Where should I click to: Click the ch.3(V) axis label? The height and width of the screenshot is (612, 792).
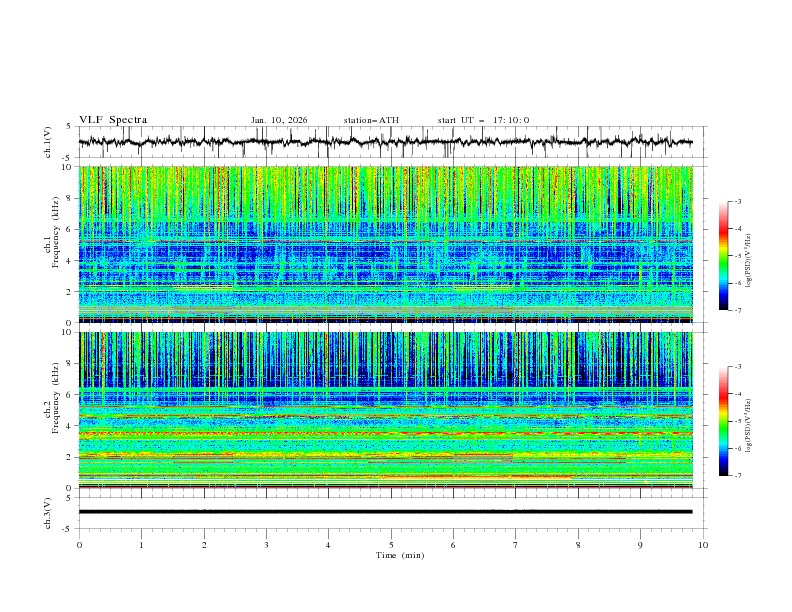(48, 512)
